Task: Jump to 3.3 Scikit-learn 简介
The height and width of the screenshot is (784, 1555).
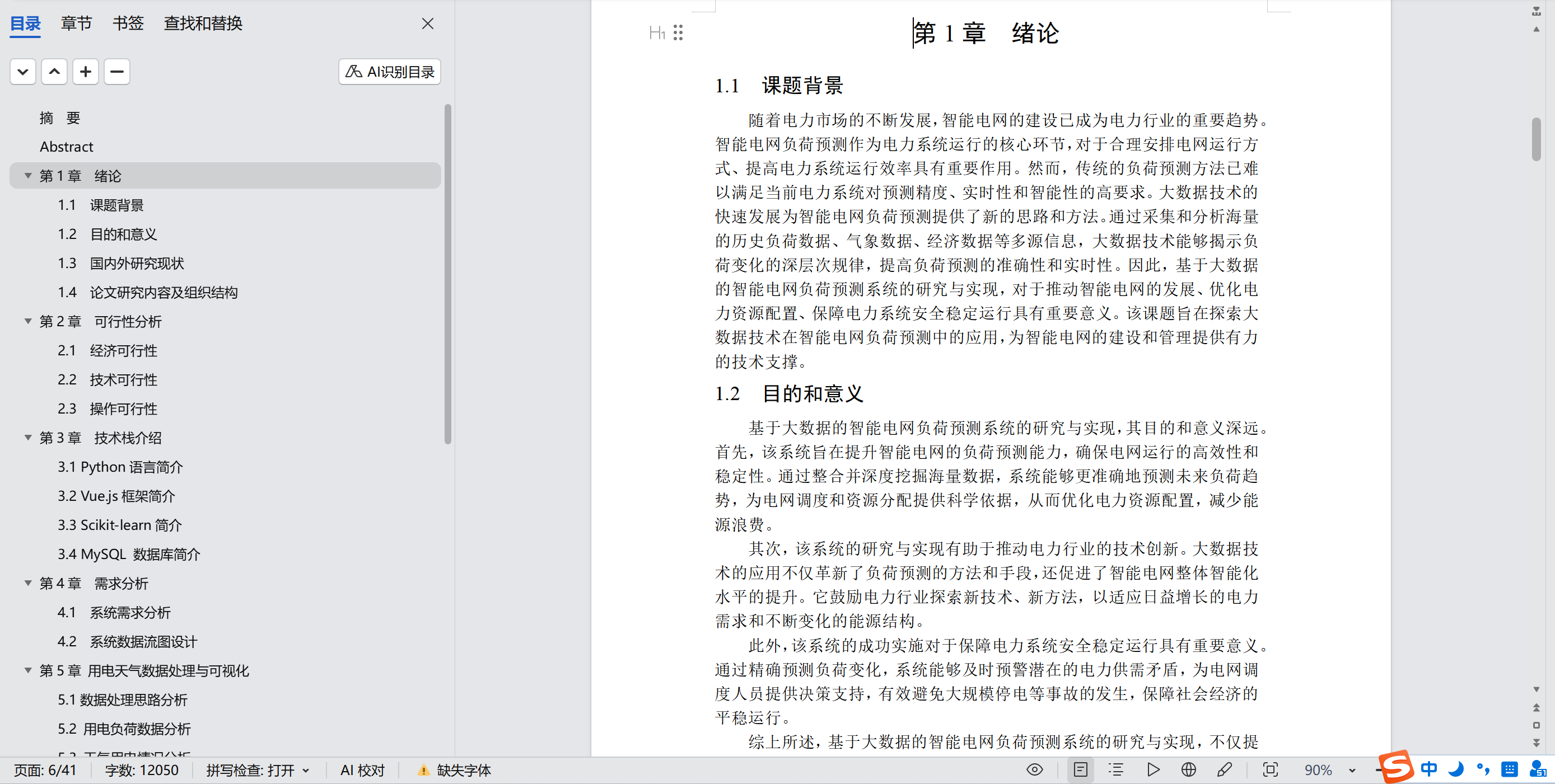Action: point(119,525)
